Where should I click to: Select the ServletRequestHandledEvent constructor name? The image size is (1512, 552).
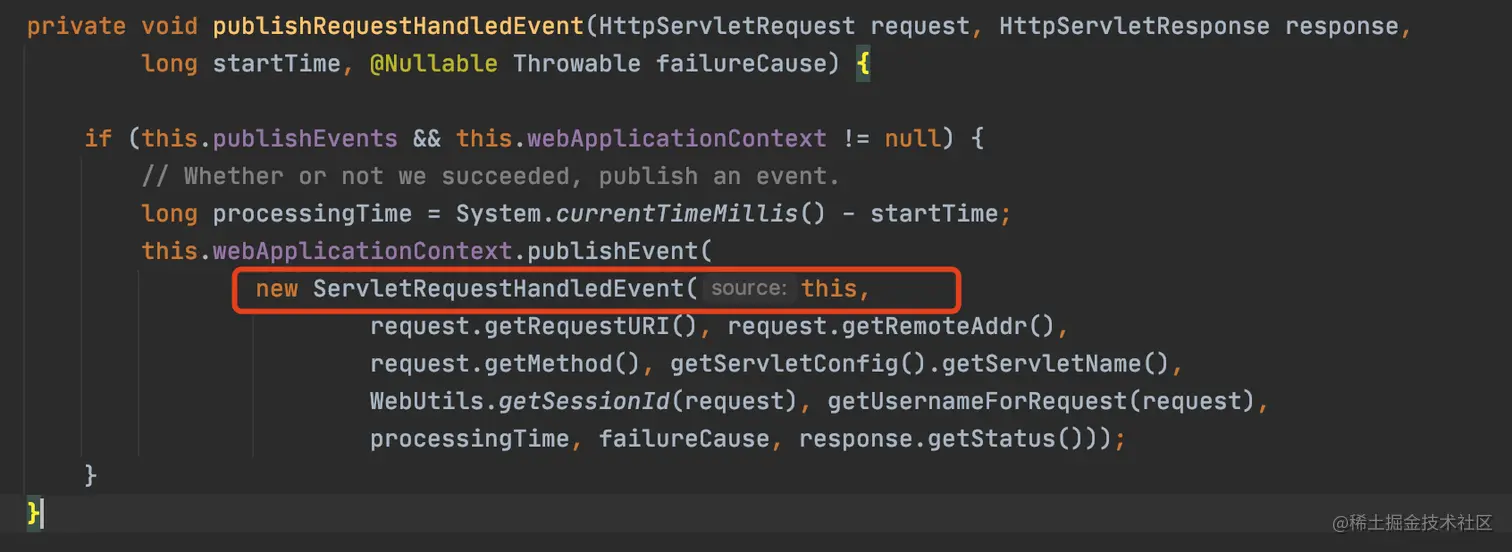tap(498, 289)
